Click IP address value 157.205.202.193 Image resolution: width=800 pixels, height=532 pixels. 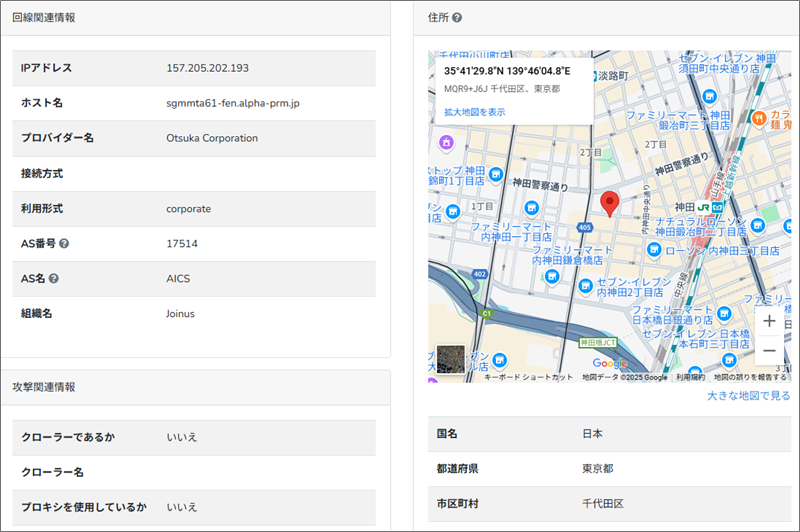click(x=208, y=68)
